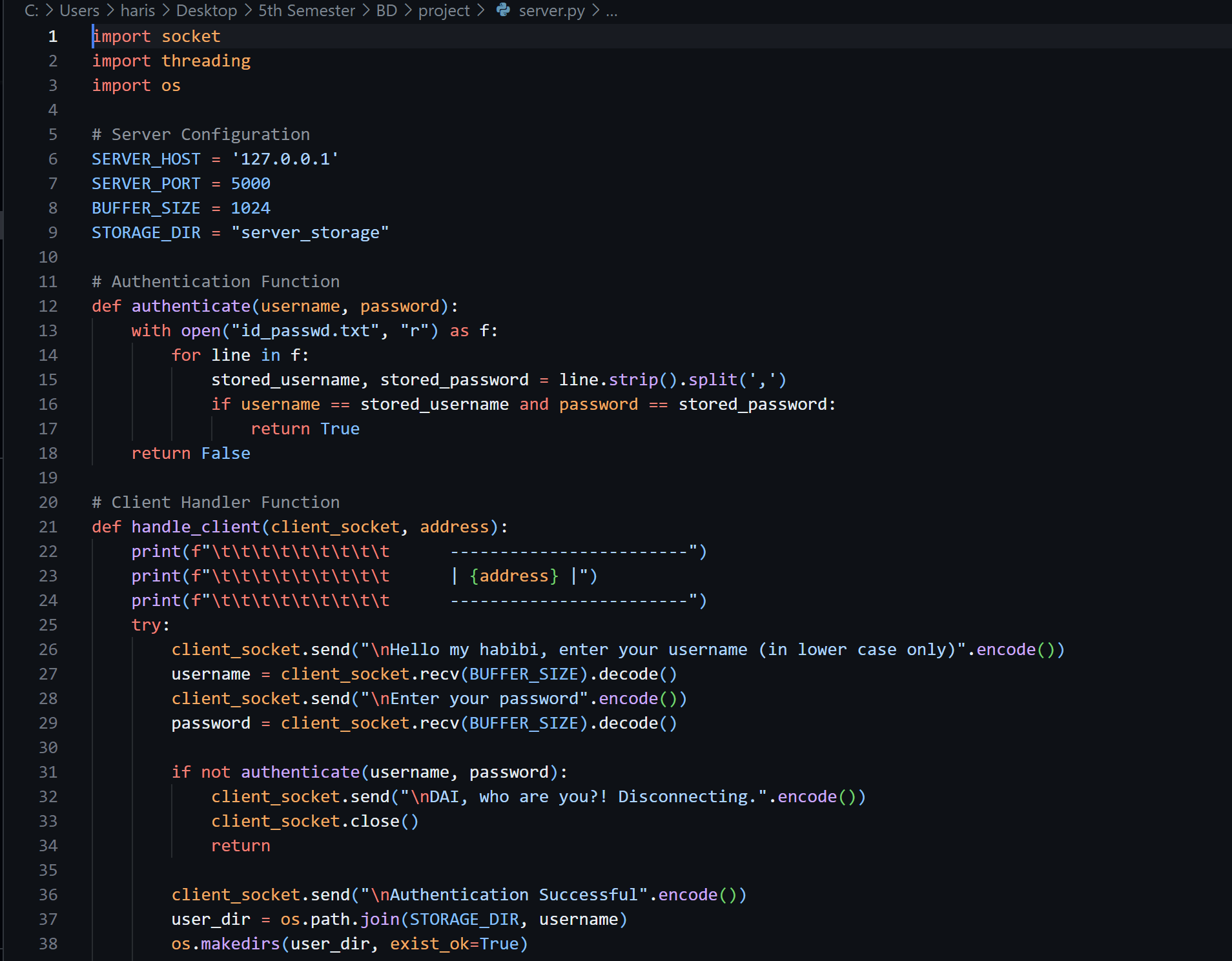
Task: Click the Python file icon in breadcrumb
Action: 504,10
